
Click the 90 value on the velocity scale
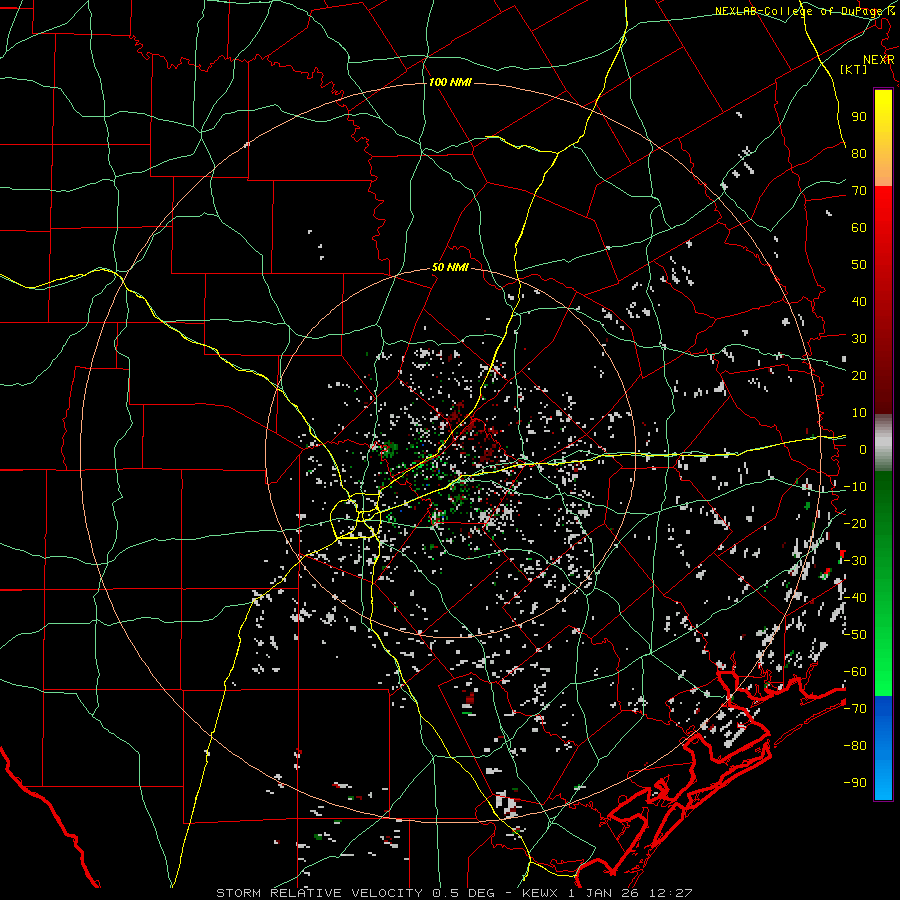tap(859, 117)
